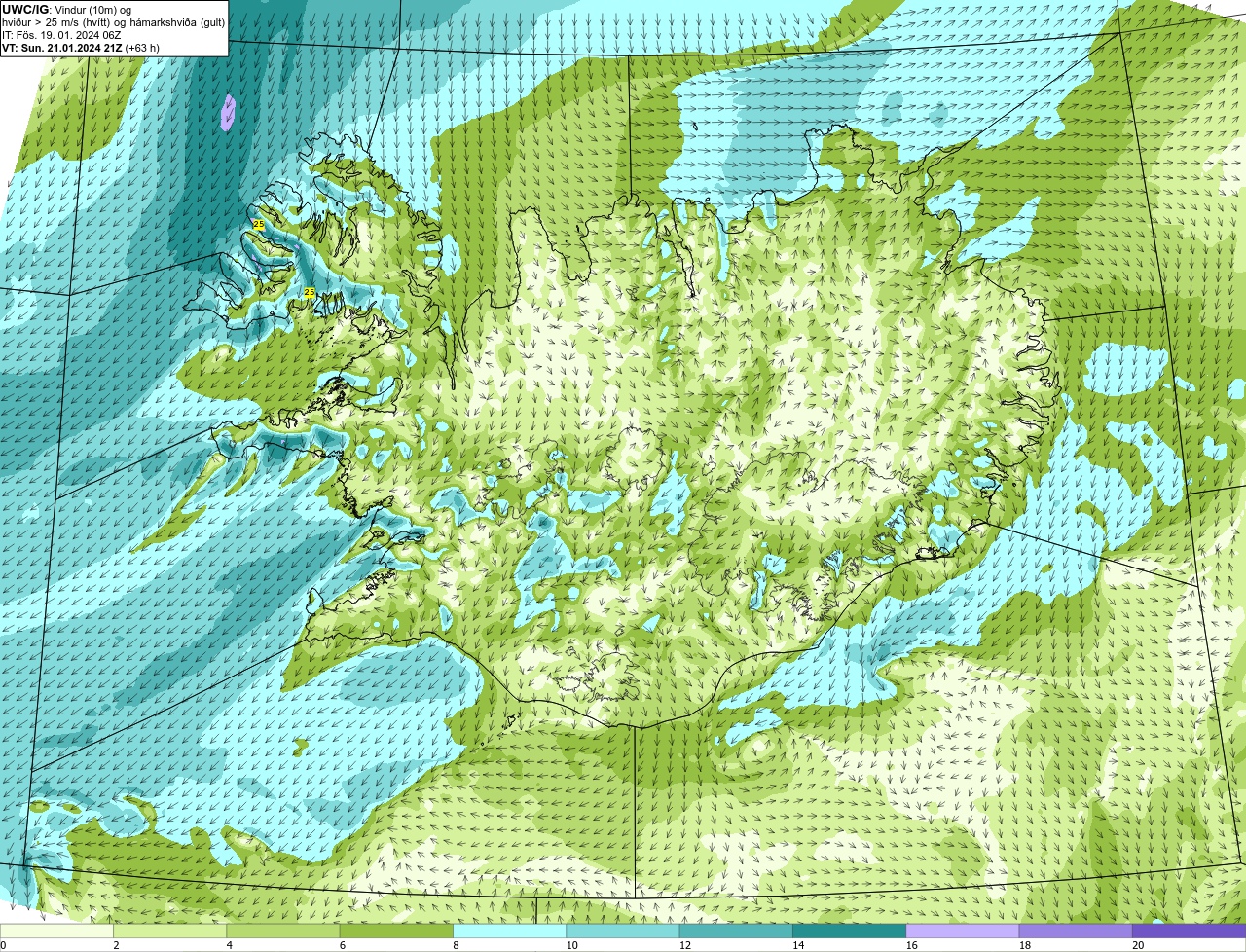Click the northernmost yellow '25' gust marker

258,224
